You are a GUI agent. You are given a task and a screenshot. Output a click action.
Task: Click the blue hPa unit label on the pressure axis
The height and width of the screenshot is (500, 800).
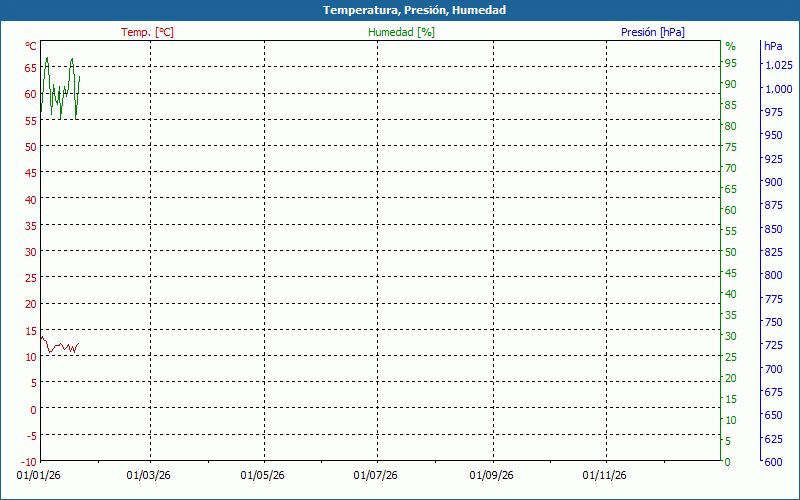click(x=773, y=46)
